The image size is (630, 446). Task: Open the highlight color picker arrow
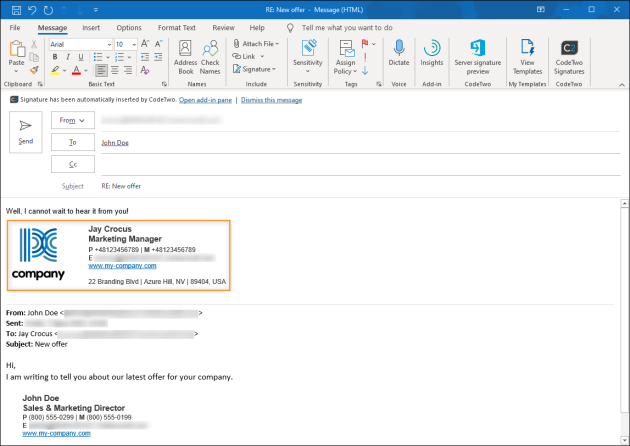[x=65, y=70]
